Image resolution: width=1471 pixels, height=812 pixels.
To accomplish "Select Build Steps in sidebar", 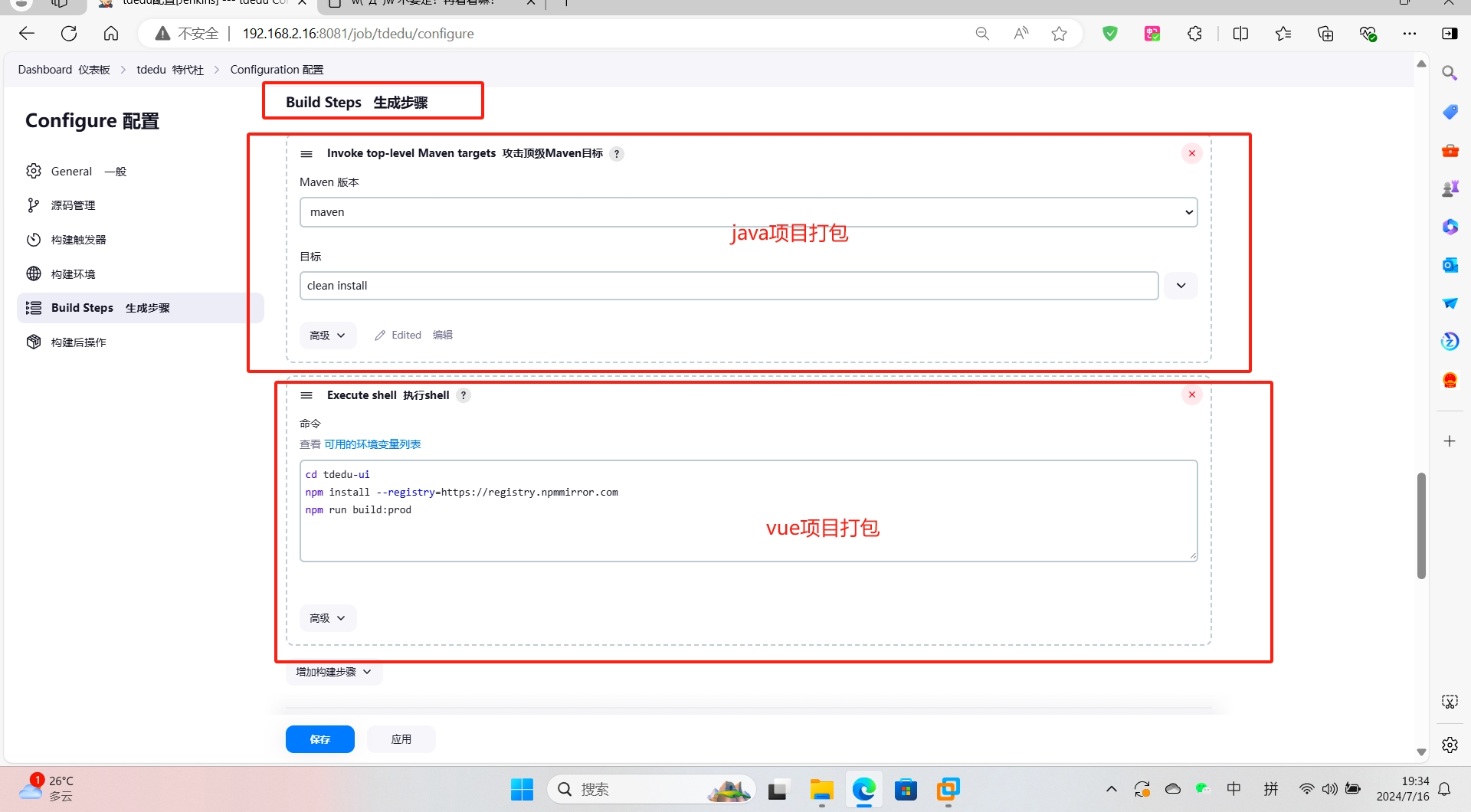I will pyautogui.click(x=140, y=308).
